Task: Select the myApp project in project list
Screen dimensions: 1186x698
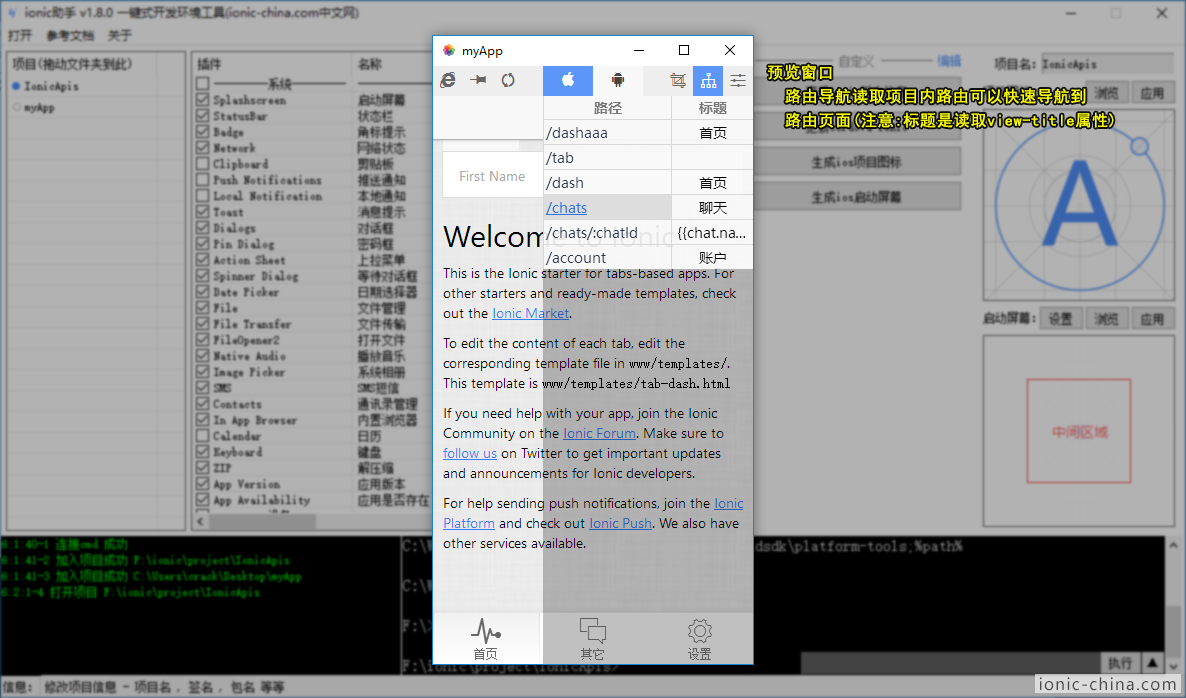Action: (39, 107)
